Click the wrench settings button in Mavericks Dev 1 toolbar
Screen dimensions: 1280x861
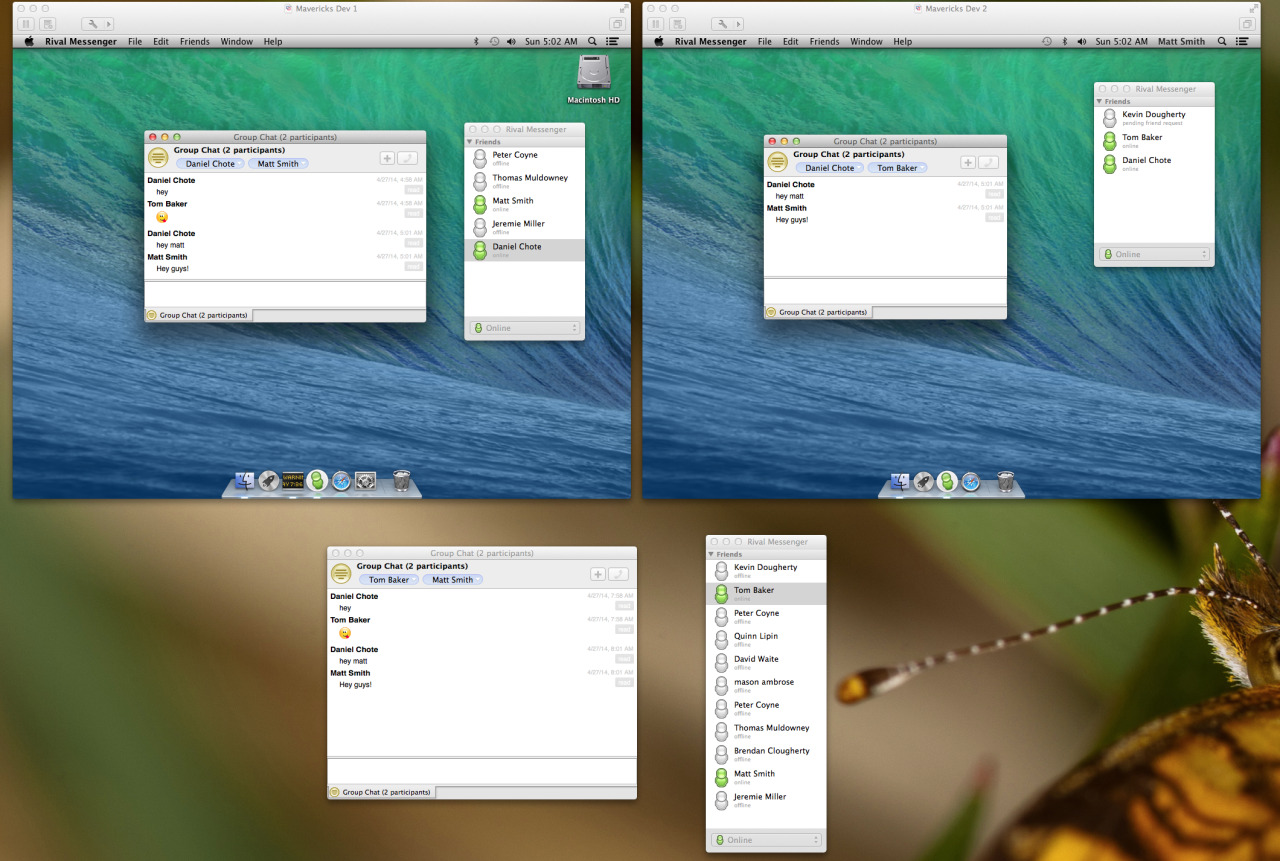tap(91, 24)
